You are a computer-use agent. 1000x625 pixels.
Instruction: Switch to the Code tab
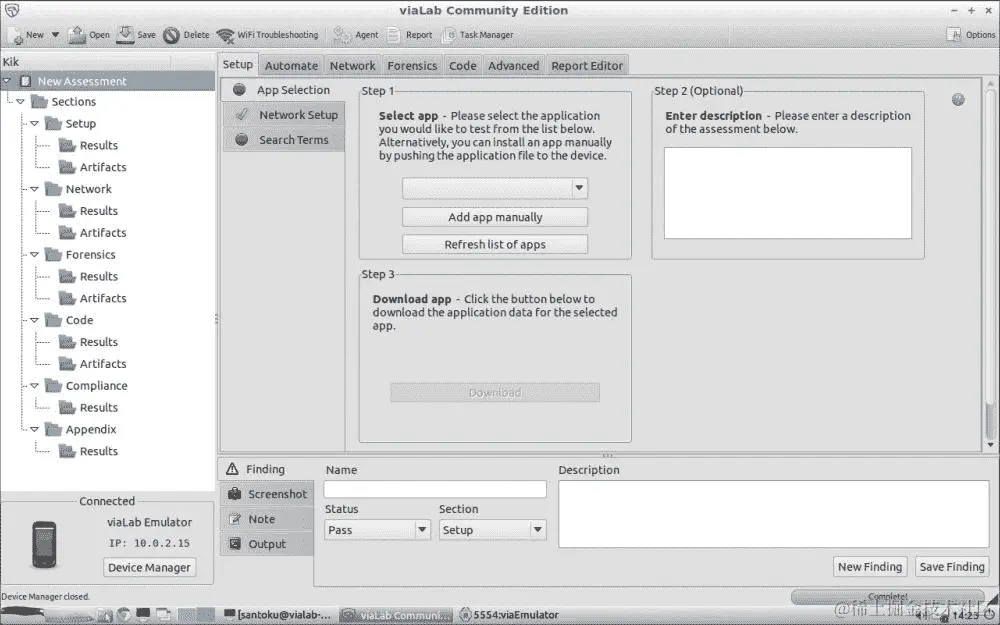pyautogui.click(x=463, y=66)
